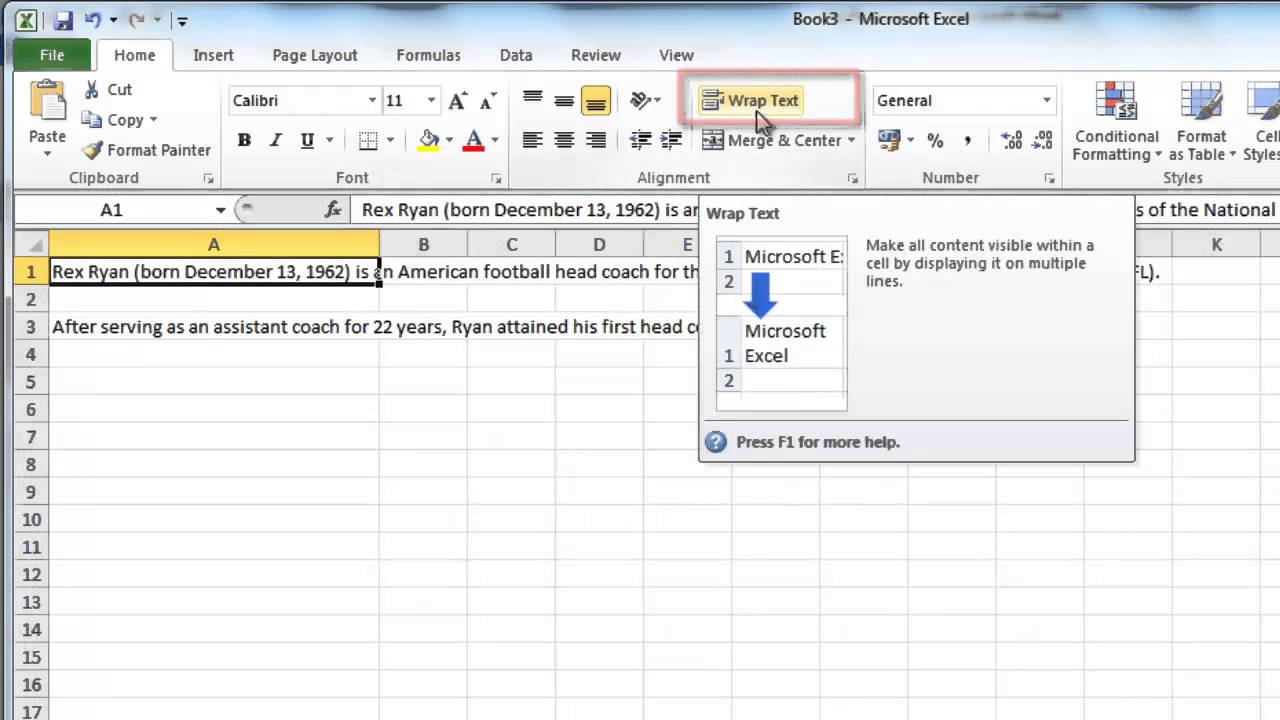Open the File tab
The image size is (1280, 720).
[x=52, y=55]
